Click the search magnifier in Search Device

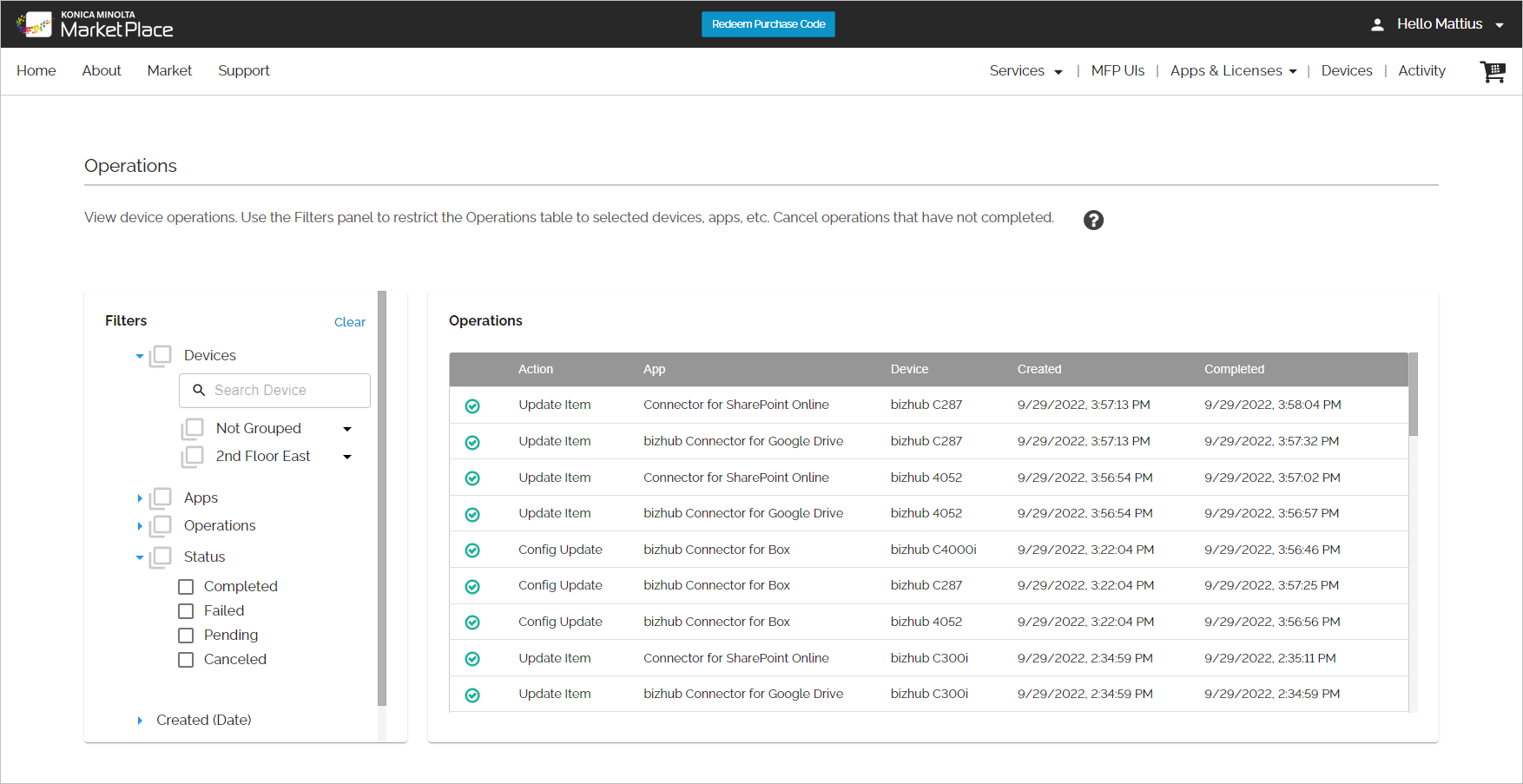coord(199,390)
